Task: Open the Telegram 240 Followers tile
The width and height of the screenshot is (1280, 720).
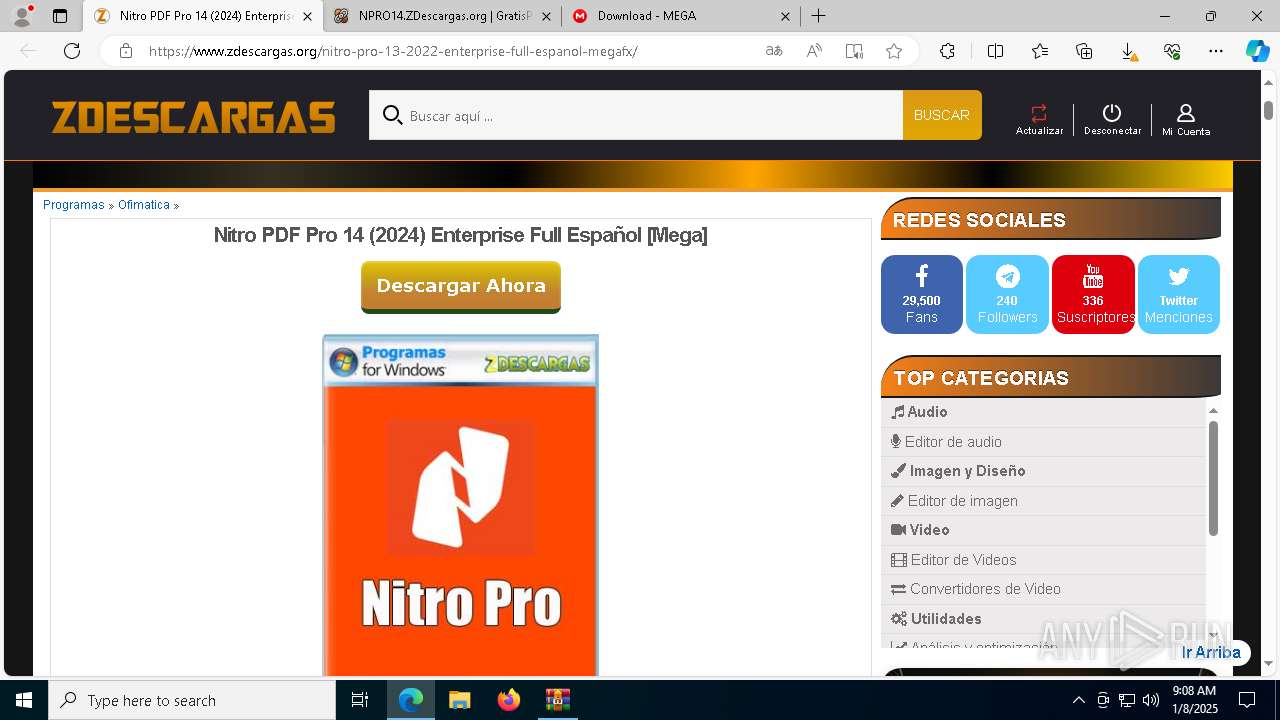Action: click(x=1007, y=294)
